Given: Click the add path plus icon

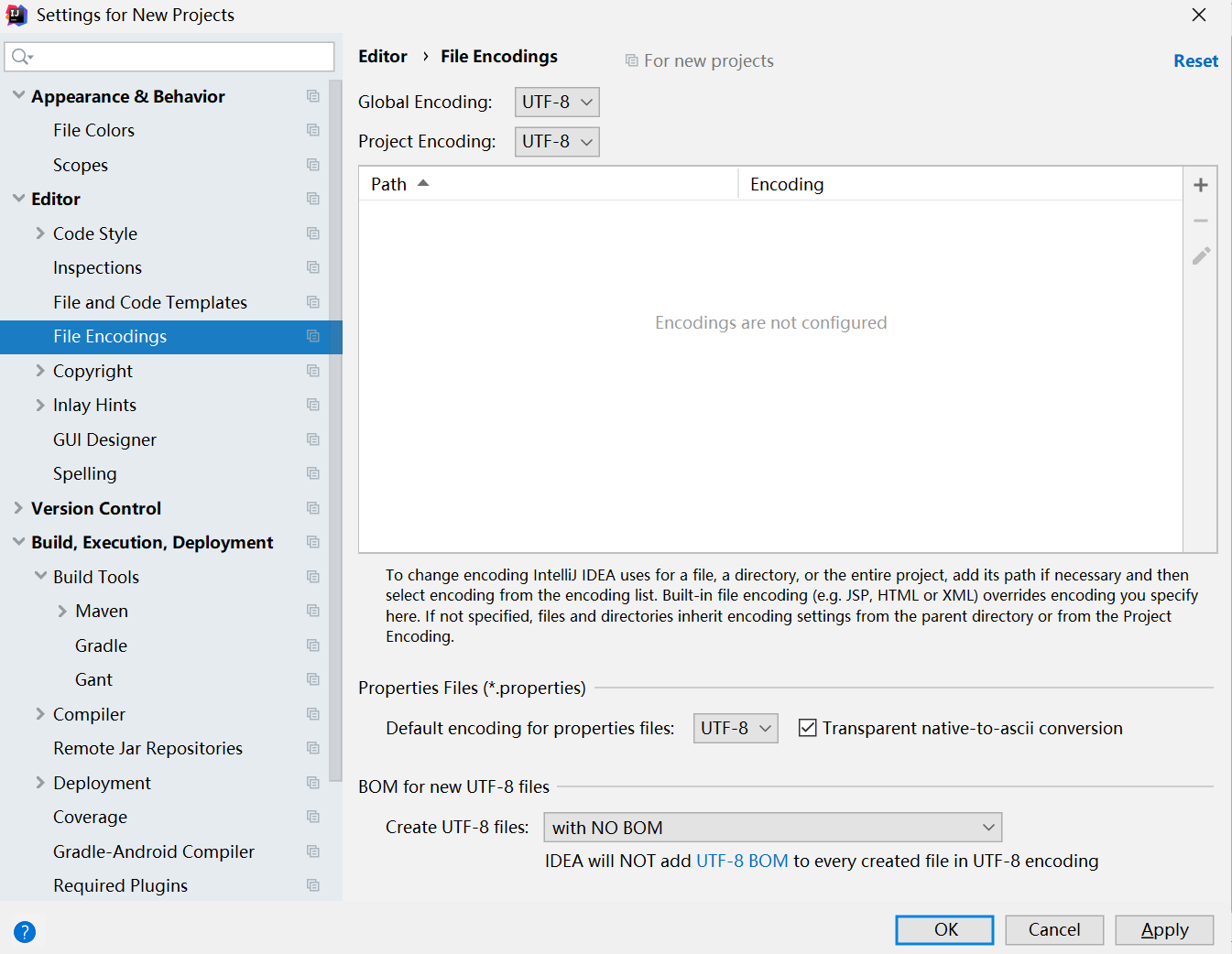Looking at the screenshot, I should [1200, 185].
